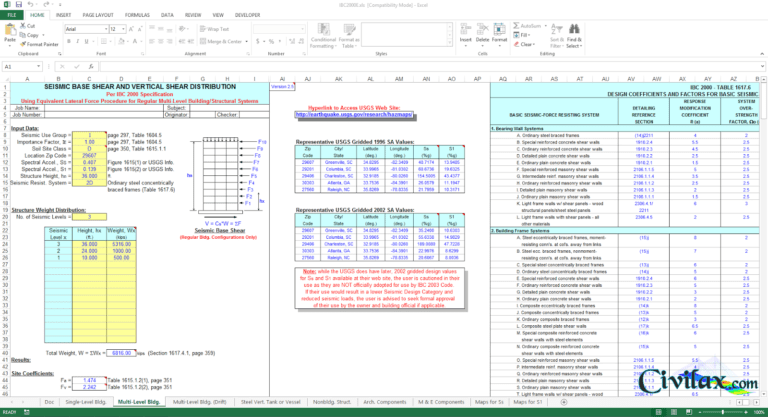Viewport: 768px width, 417px height.
Task: Open the Arial font name dropdown
Action: click(84, 29)
